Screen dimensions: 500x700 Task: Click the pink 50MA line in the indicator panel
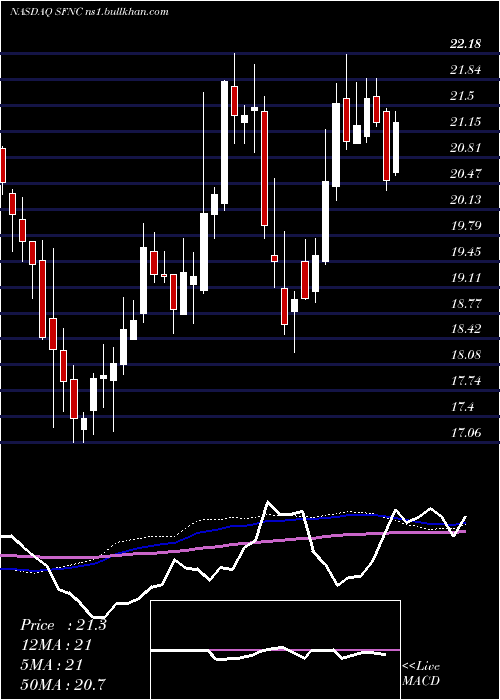[x=232, y=544]
